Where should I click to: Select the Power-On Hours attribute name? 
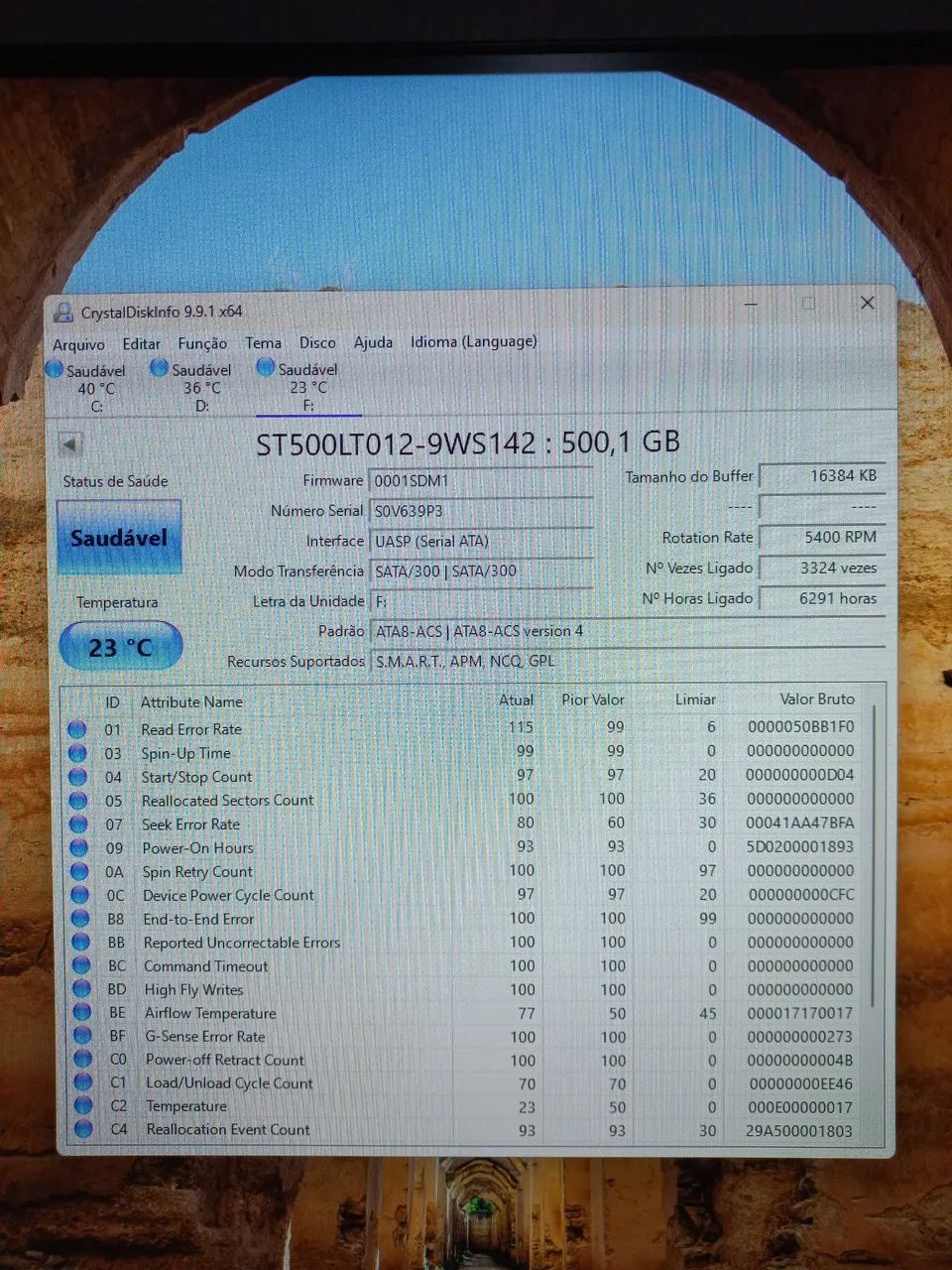(197, 848)
